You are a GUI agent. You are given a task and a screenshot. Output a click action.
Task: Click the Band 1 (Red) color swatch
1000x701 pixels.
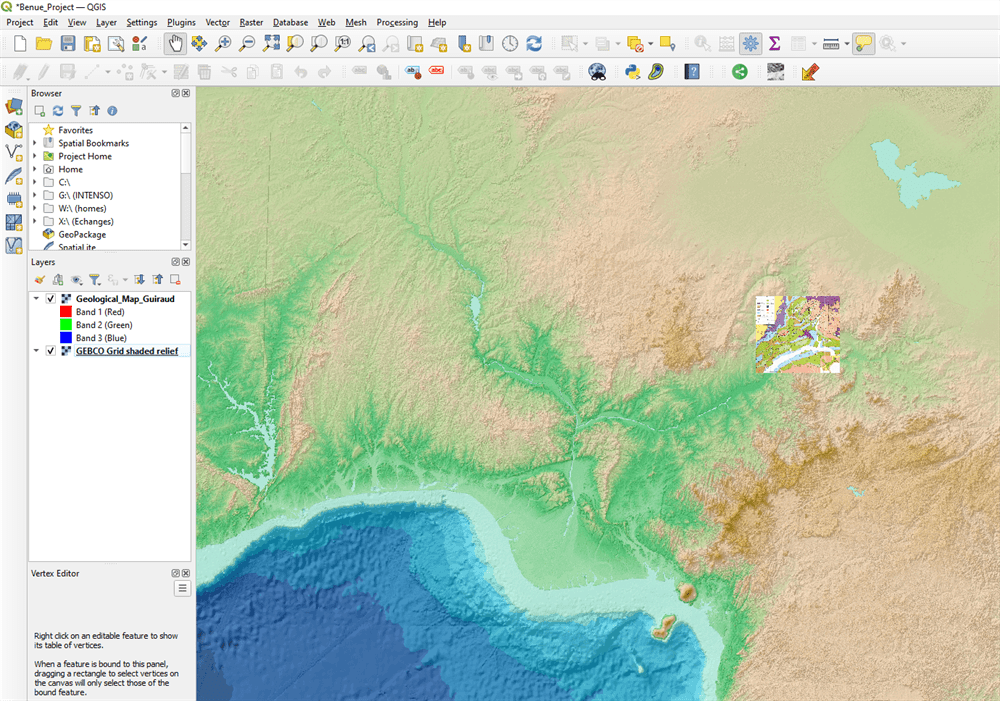pos(65,312)
